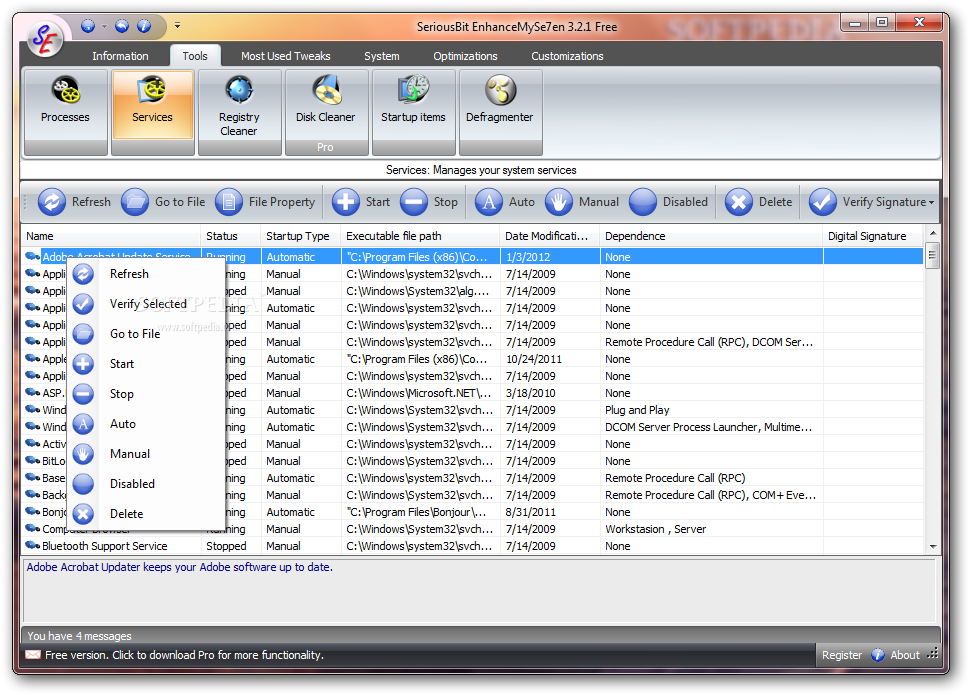
Task: Click the Register link
Action: click(x=841, y=655)
